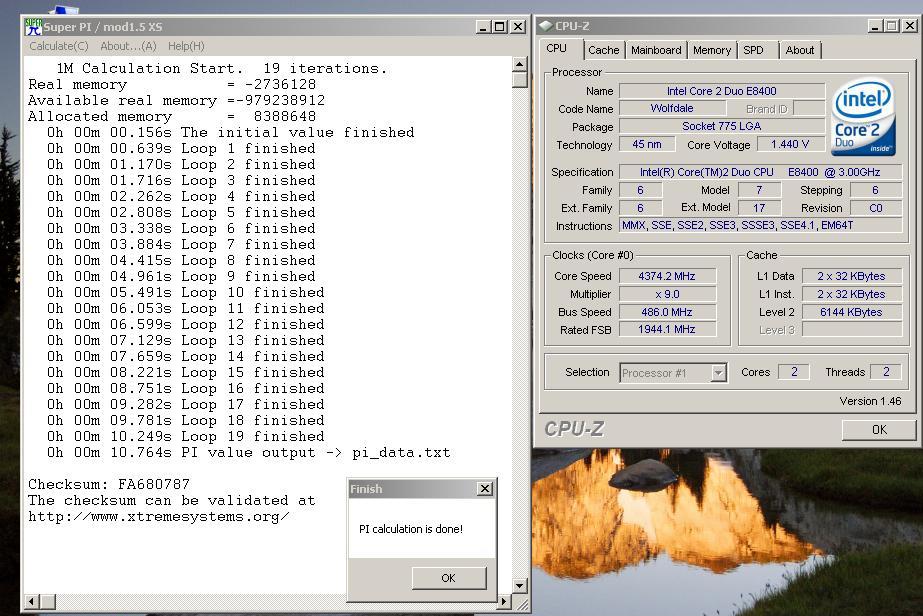Click the Package value Socket 775 LGA

(x=722, y=126)
